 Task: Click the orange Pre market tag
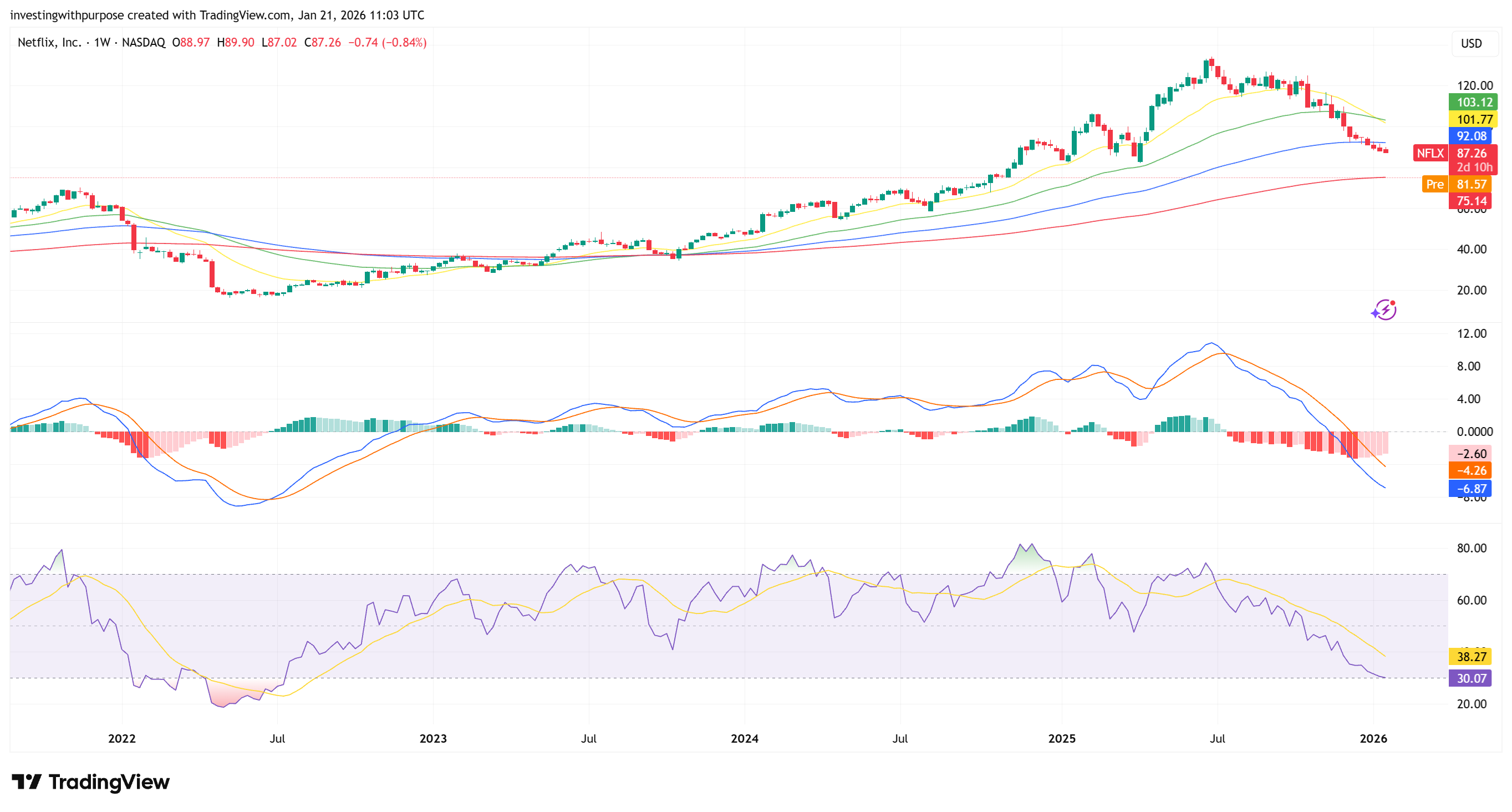tap(1434, 184)
